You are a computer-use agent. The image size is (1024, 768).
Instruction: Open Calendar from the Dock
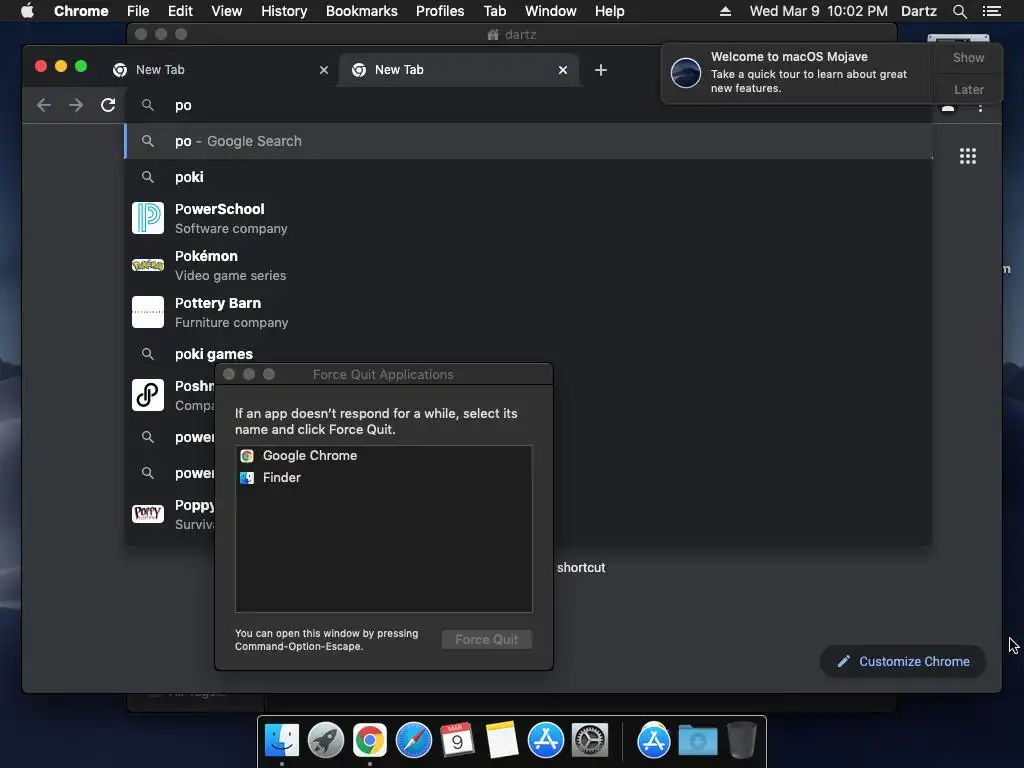(x=457, y=741)
